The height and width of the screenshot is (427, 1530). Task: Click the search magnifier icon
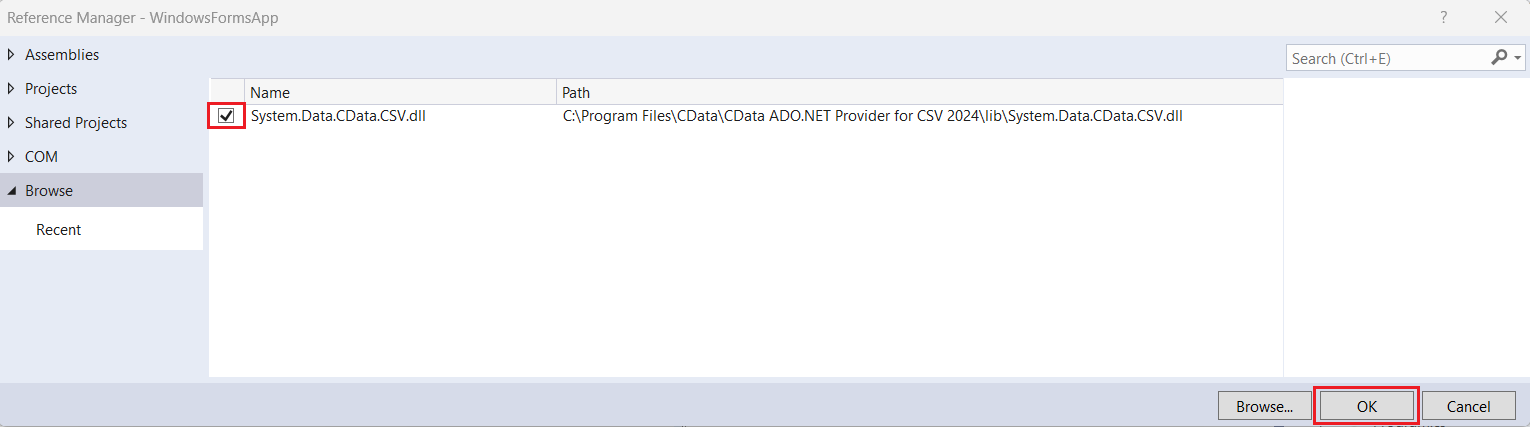[x=1498, y=58]
